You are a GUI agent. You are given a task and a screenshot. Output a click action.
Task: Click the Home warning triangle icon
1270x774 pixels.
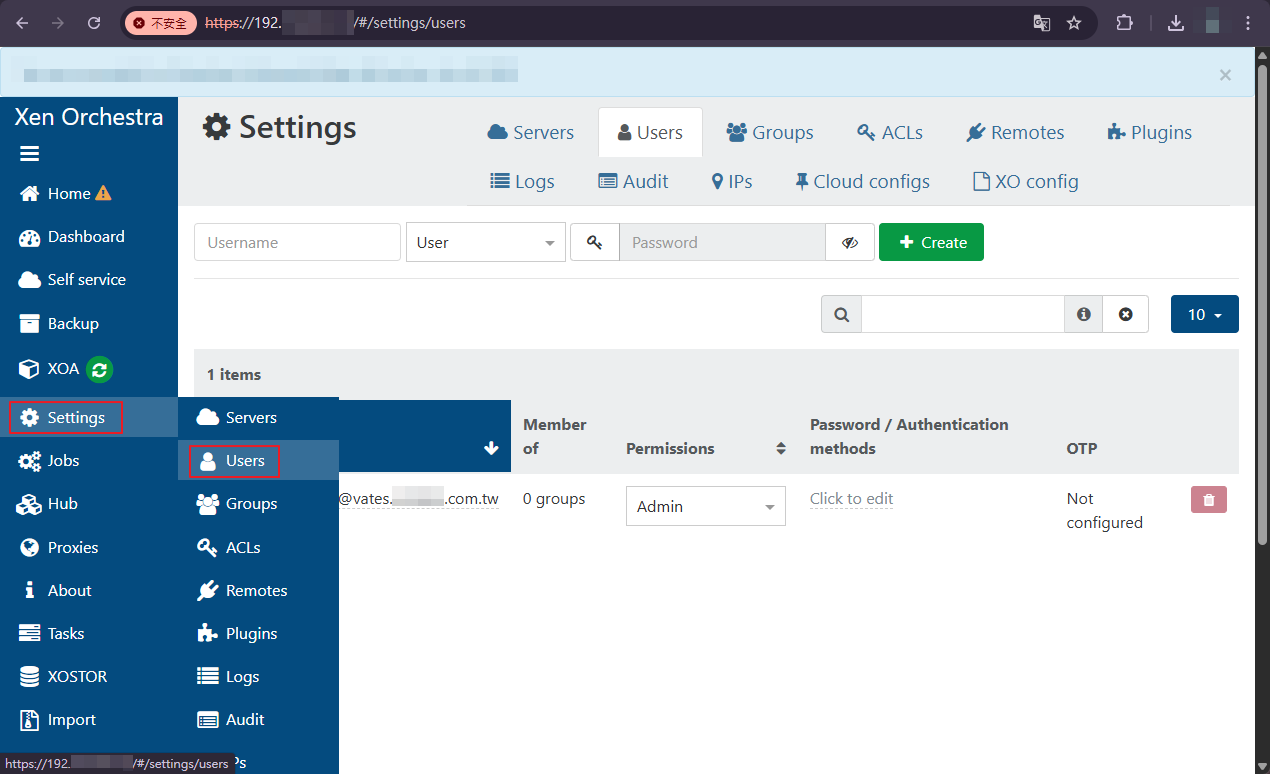103,193
